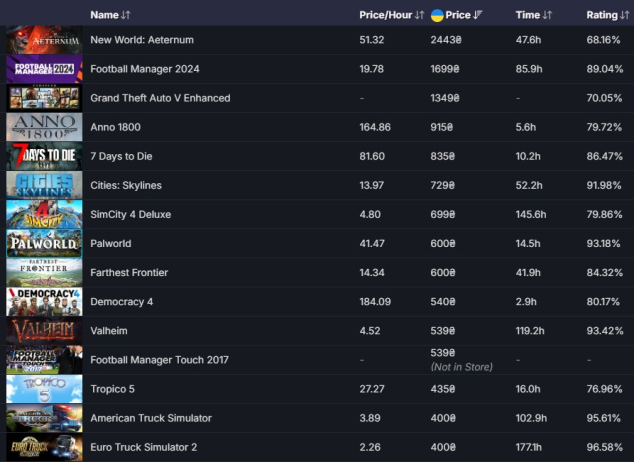
Task: Select the Anno 1800 game name
Action: pyautogui.click(x=115, y=127)
